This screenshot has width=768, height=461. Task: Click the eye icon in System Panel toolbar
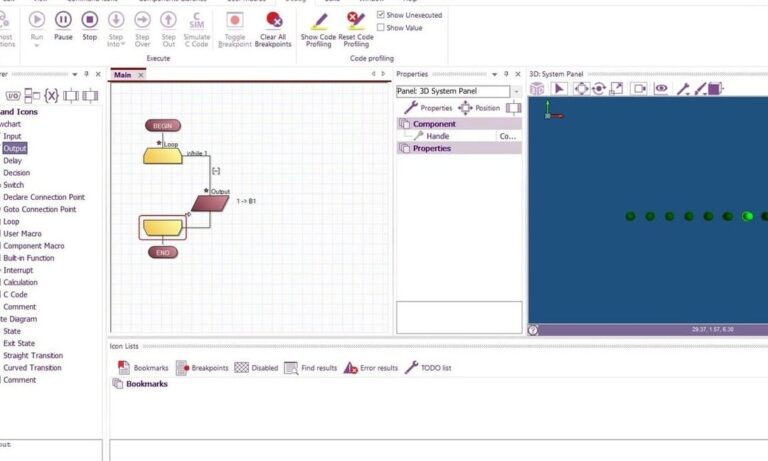coord(661,89)
